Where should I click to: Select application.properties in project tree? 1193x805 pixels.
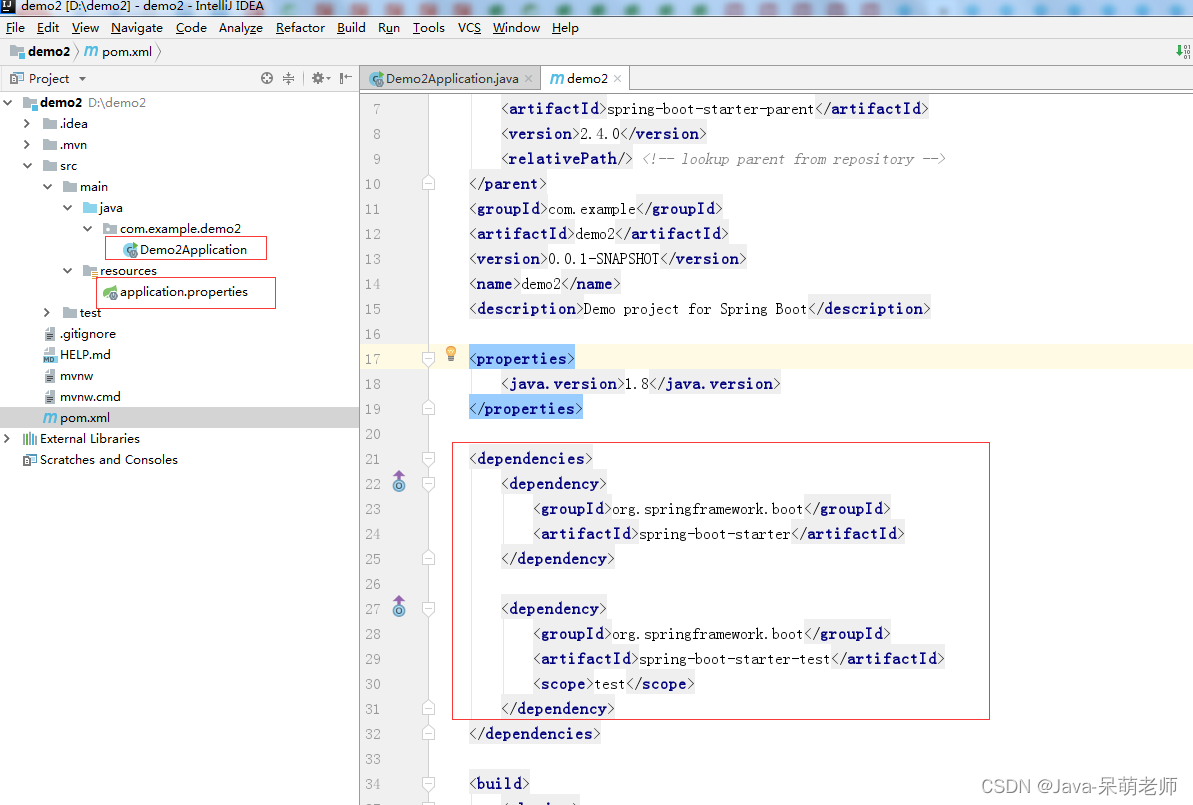coord(183,291)
